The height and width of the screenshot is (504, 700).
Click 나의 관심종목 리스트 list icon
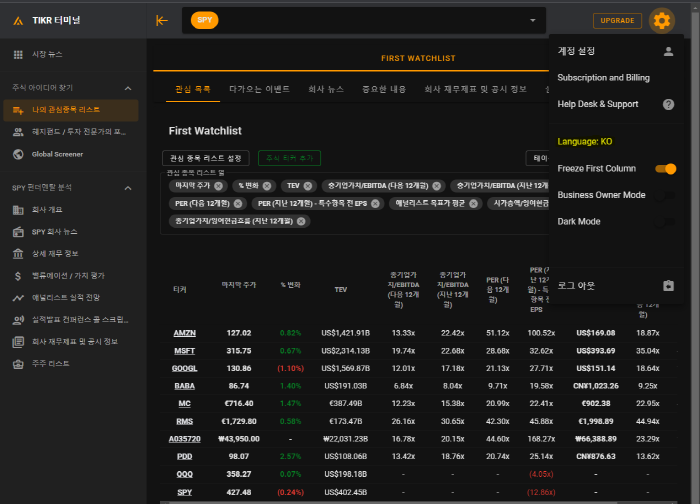(18, 110)
